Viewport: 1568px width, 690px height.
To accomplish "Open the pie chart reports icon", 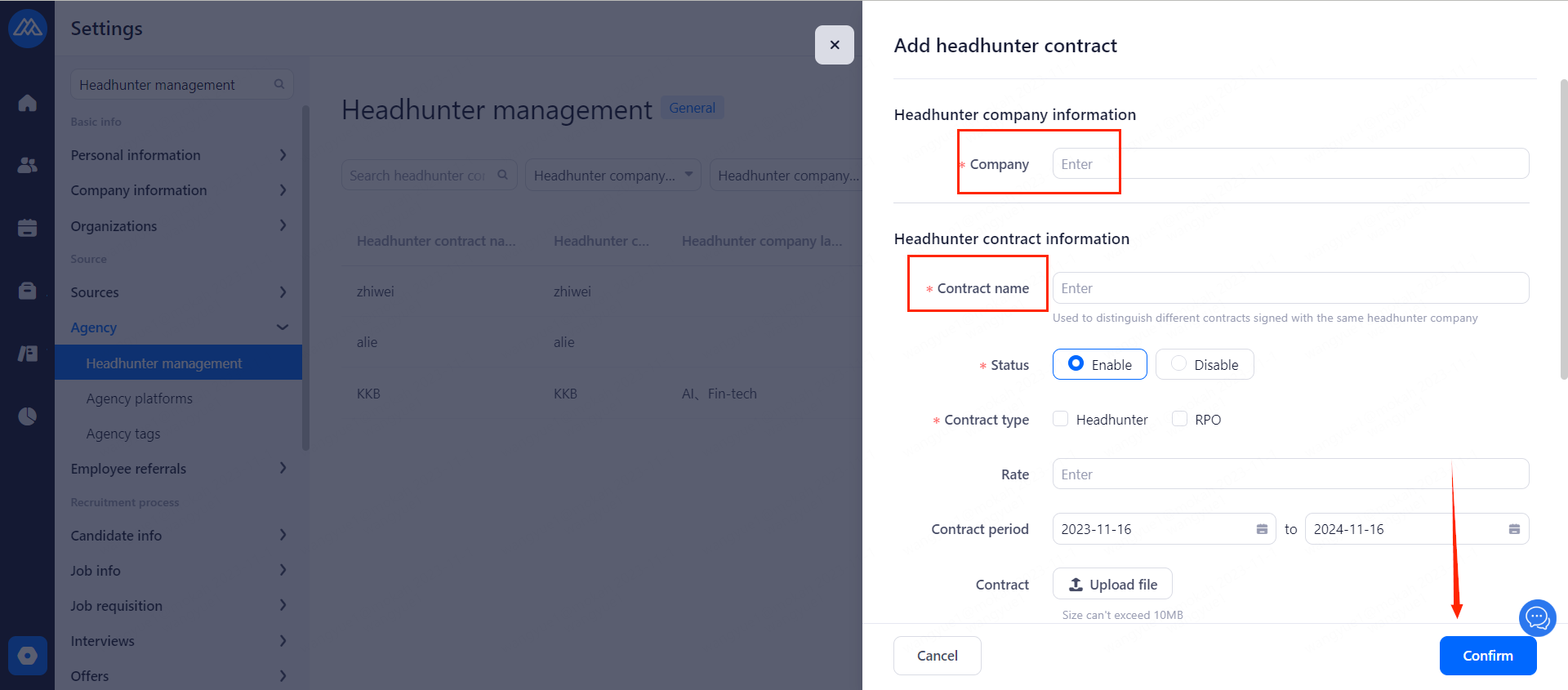I will click(x=27, y=416).
